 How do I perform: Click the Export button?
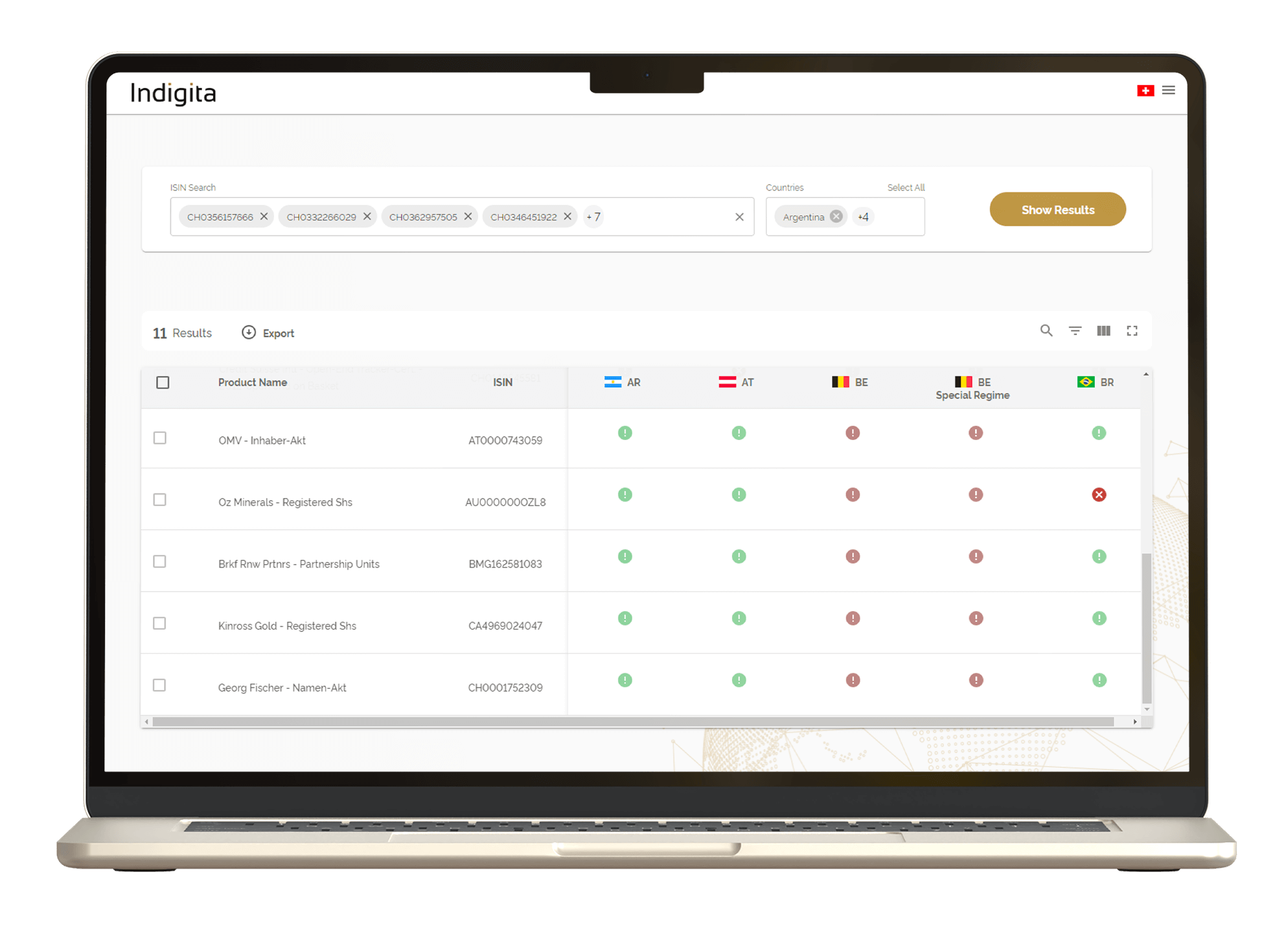[268, 333]
